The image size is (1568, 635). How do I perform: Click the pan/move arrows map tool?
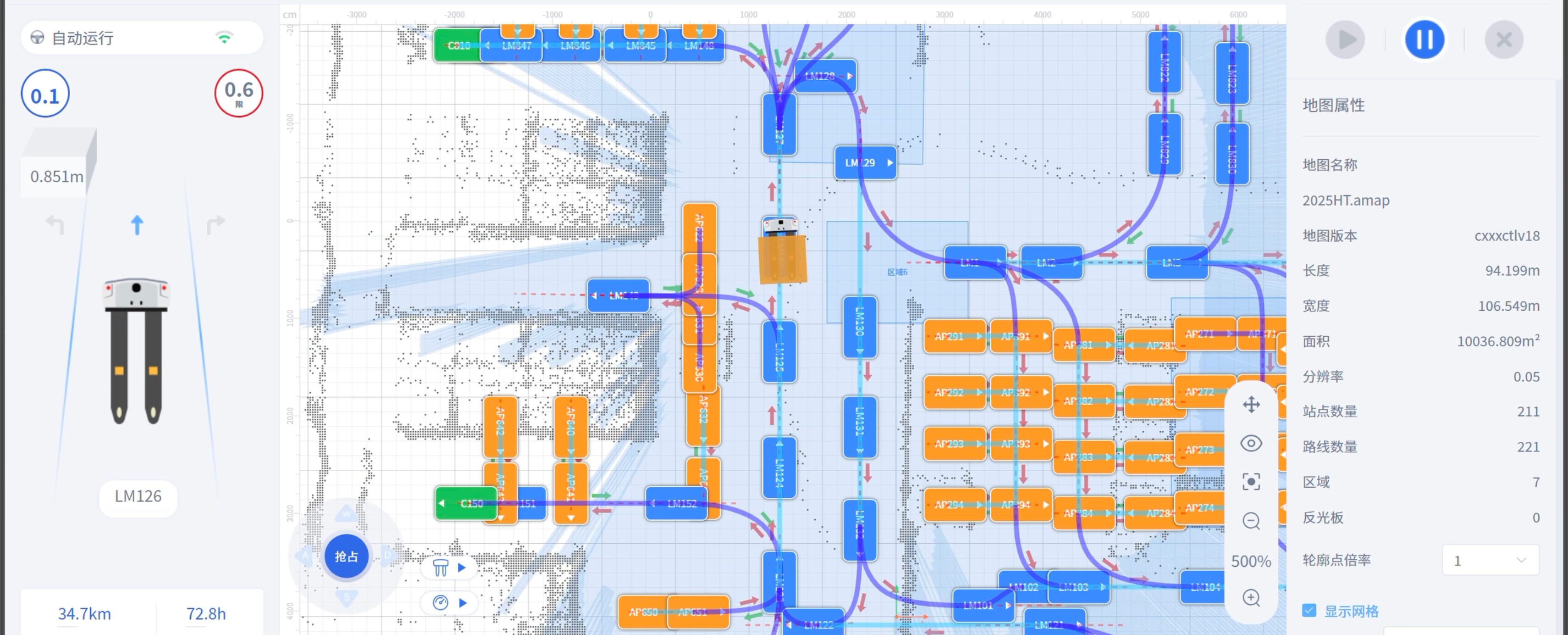click(1251, 405)
